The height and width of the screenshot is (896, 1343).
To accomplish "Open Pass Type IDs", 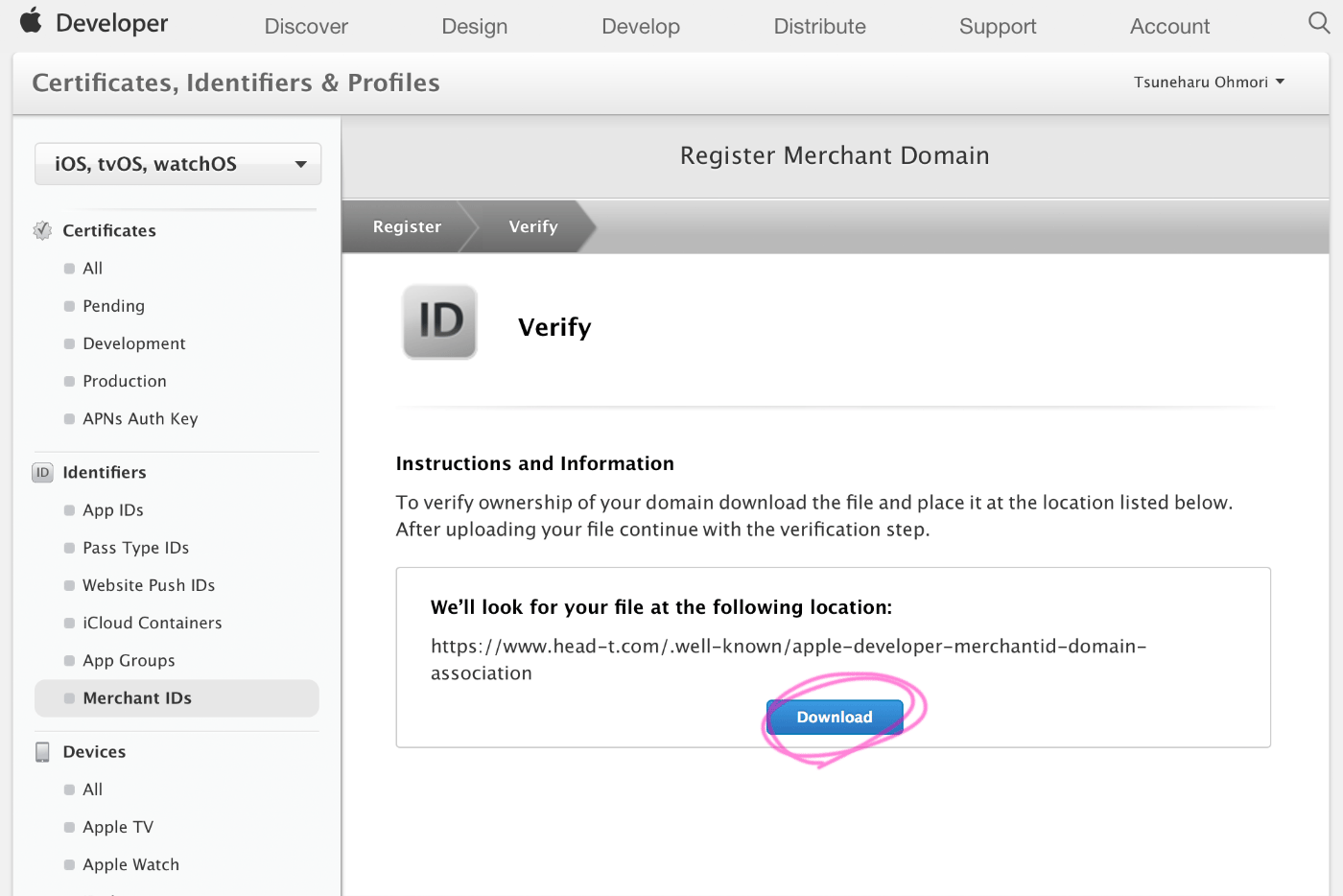I will (136, 548).
